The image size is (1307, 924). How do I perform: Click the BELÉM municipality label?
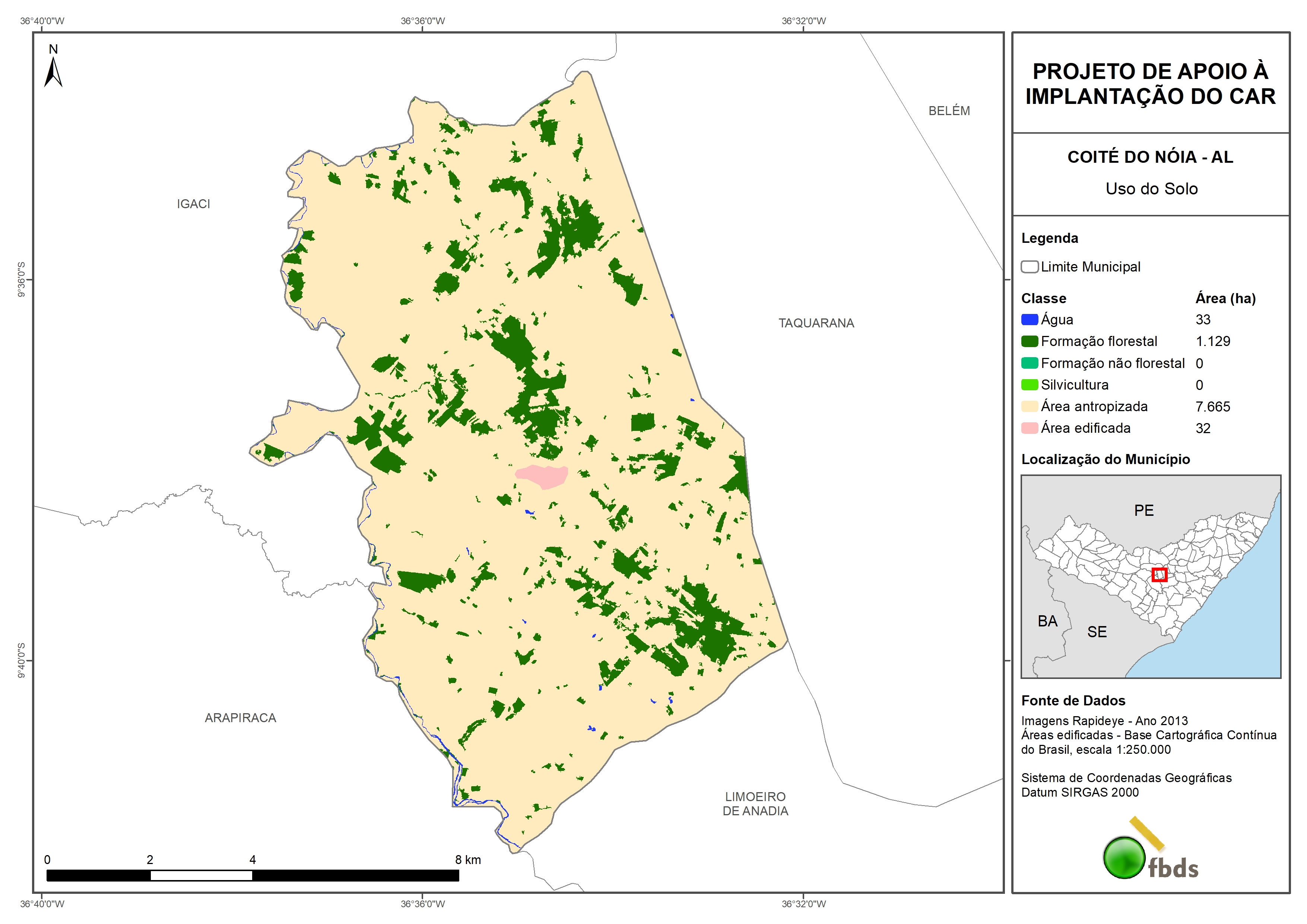coord(949,111)
